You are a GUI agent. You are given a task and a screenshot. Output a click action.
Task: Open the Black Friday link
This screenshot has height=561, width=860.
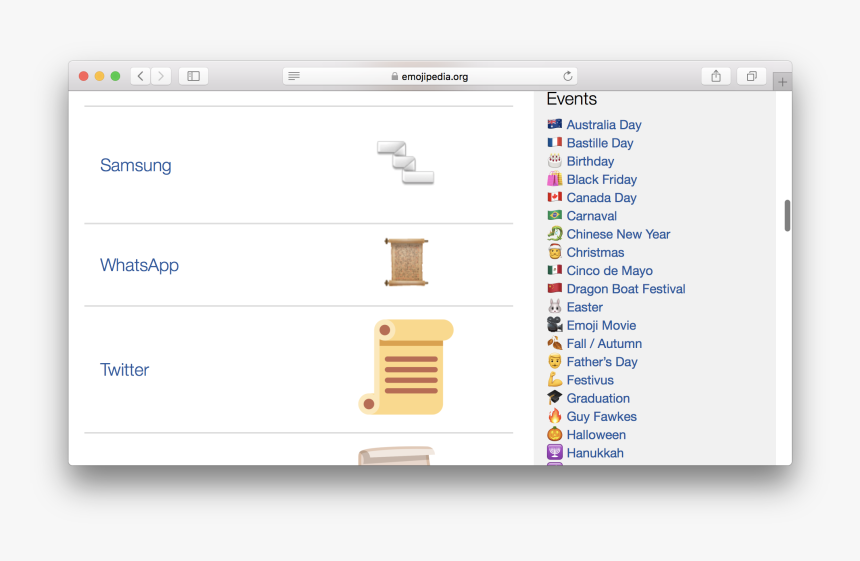click(x=602, y=179)
